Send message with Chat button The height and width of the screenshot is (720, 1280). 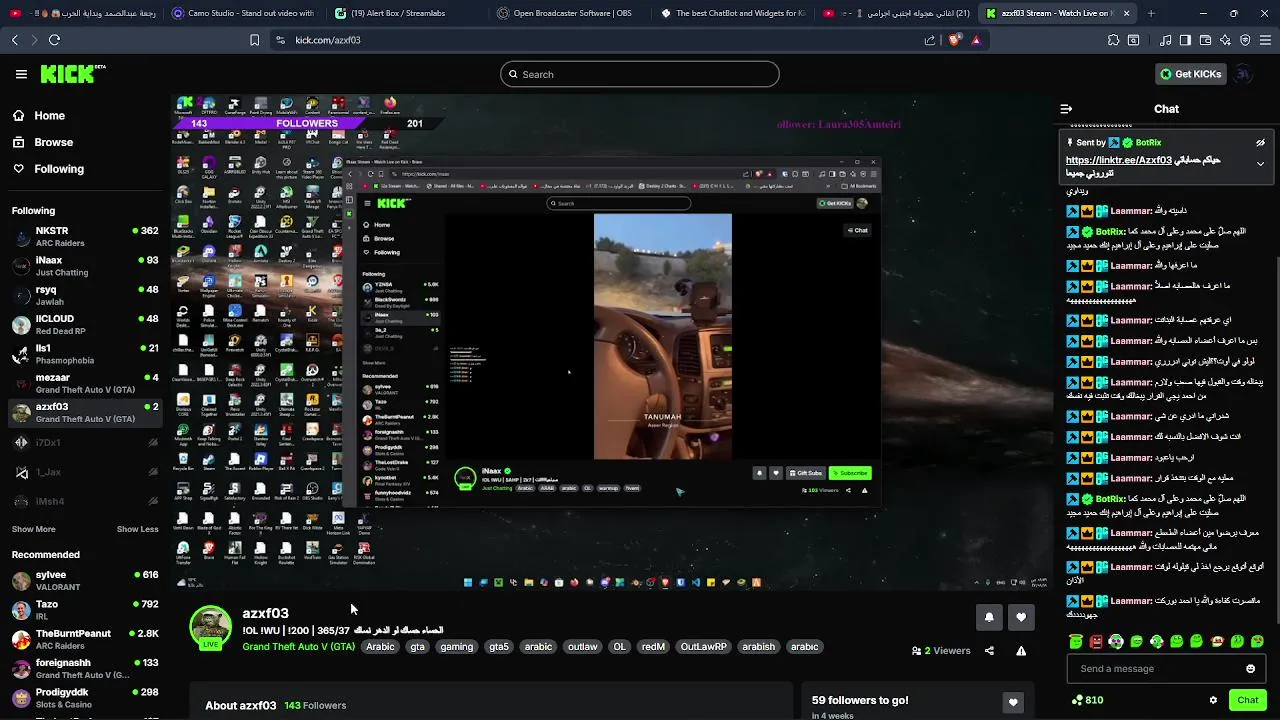click(1247, 700)
